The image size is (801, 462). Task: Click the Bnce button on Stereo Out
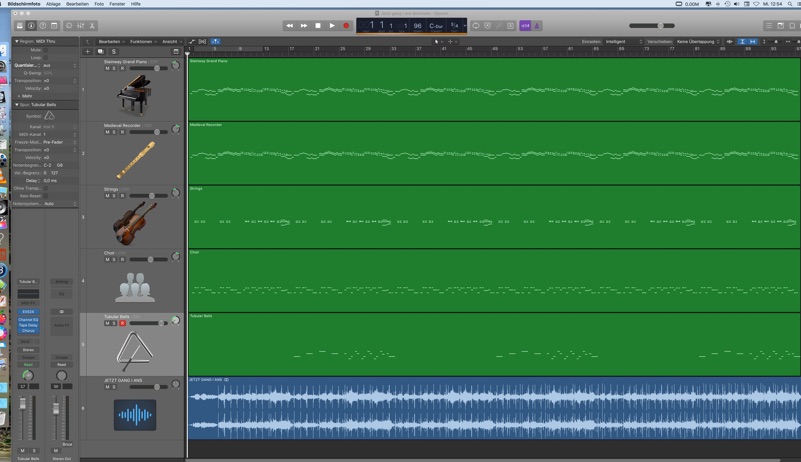[67, 444]
